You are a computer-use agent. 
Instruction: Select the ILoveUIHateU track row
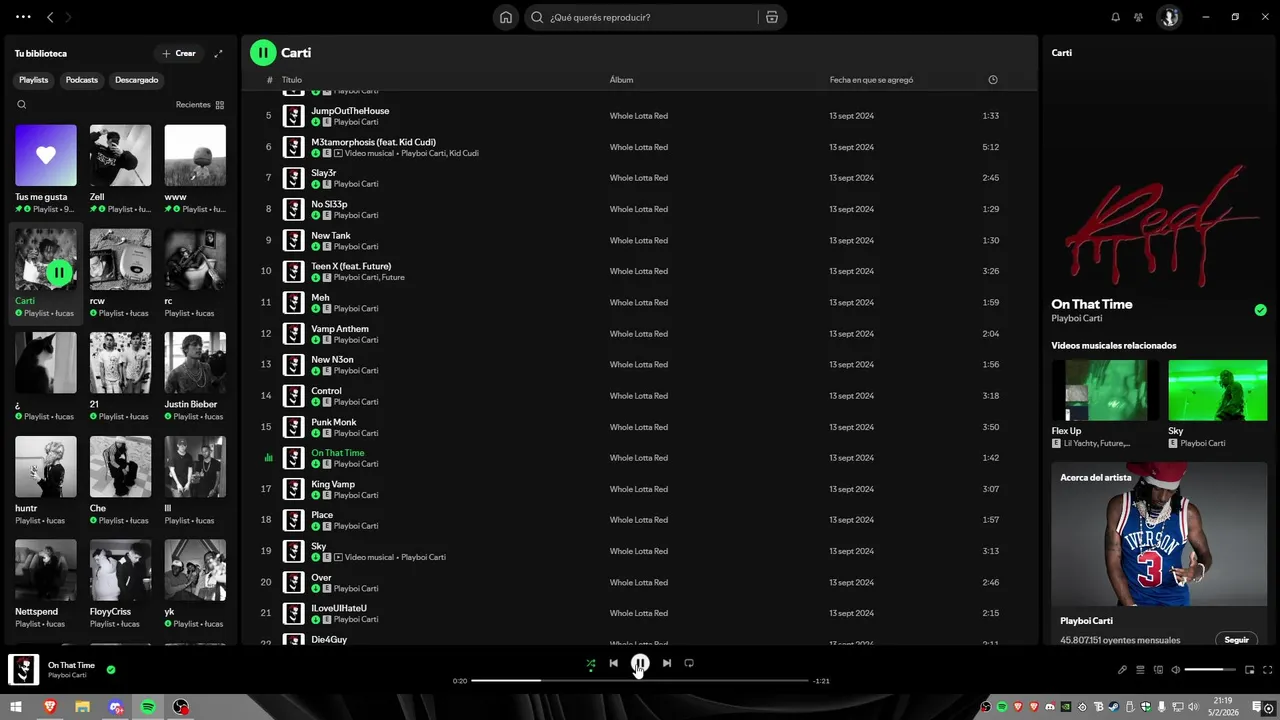point(639,613)
